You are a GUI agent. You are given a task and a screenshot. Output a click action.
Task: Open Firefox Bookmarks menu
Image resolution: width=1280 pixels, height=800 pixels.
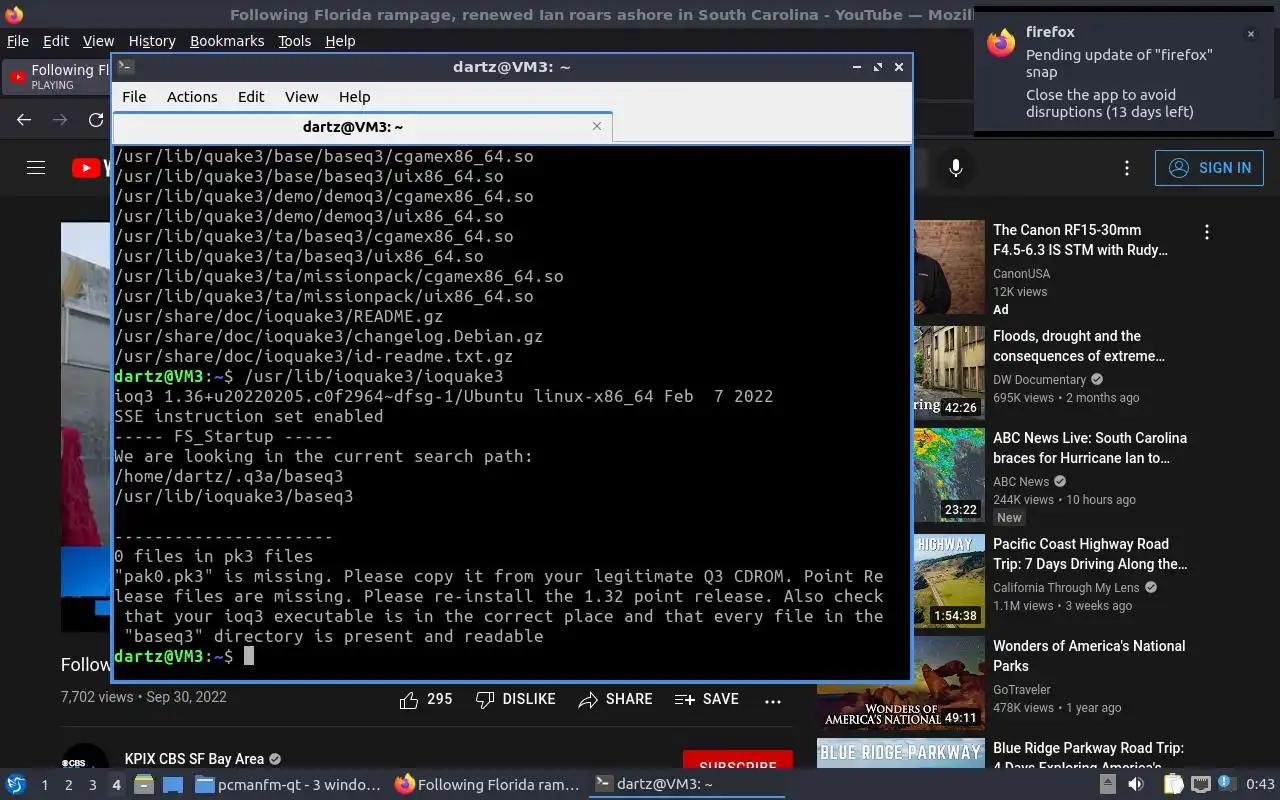pos(227,41)
